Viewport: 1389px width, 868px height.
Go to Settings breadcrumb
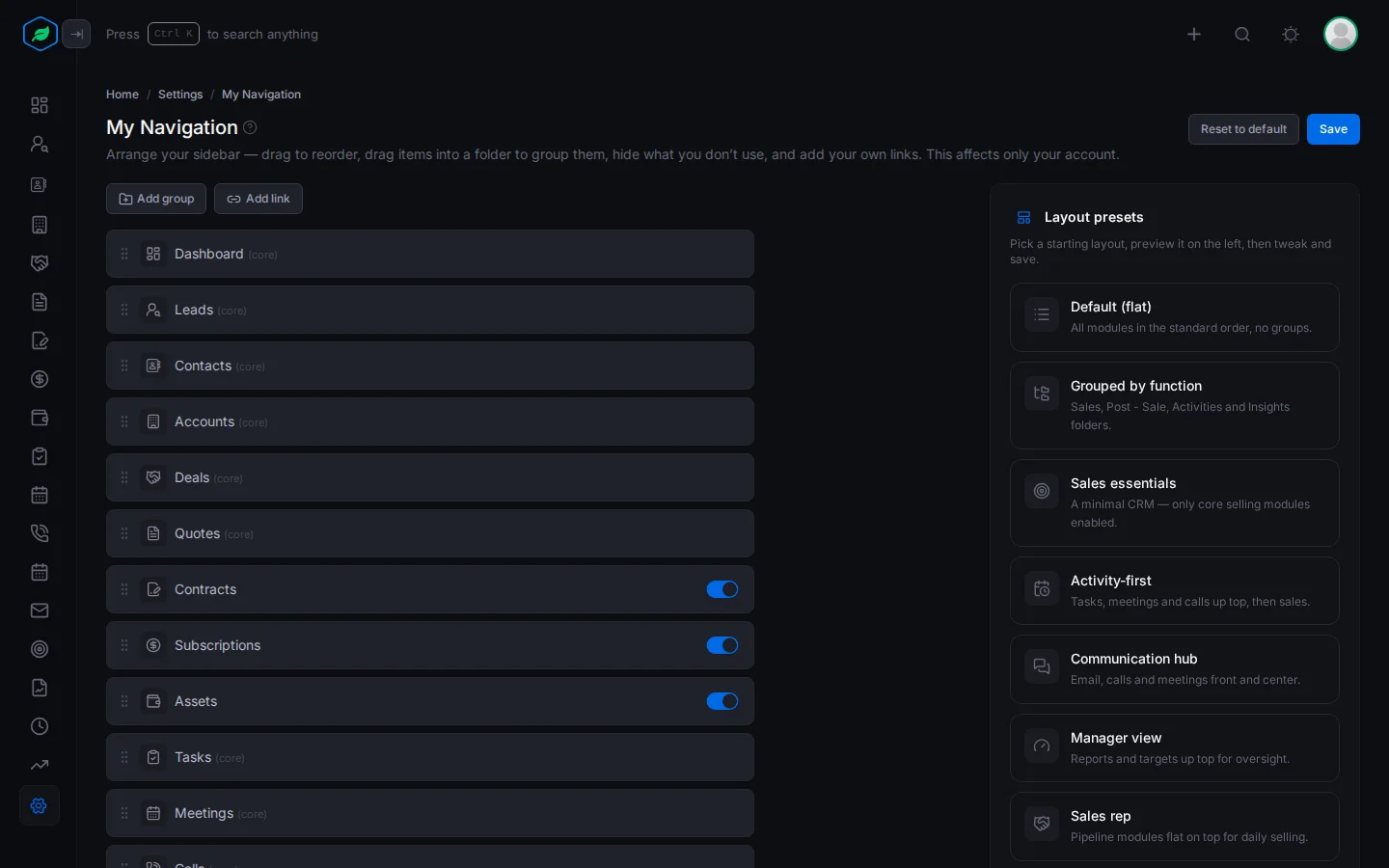coord(180,95)
